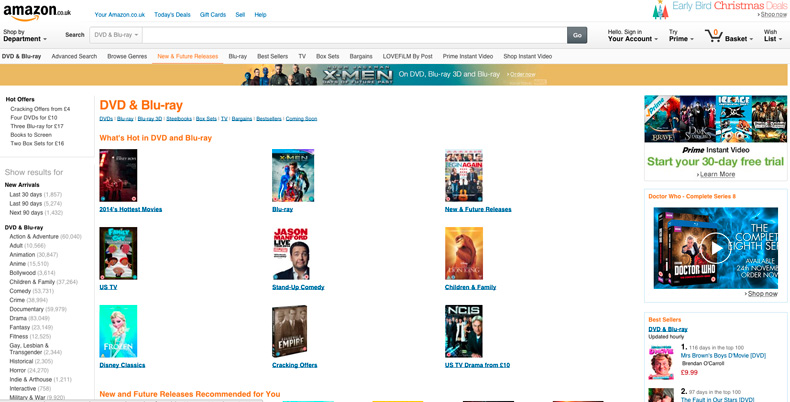The height and width of the screenshot is (402, 790).
Task: Select the Documentary genre filter
Action: coord(38,309)
